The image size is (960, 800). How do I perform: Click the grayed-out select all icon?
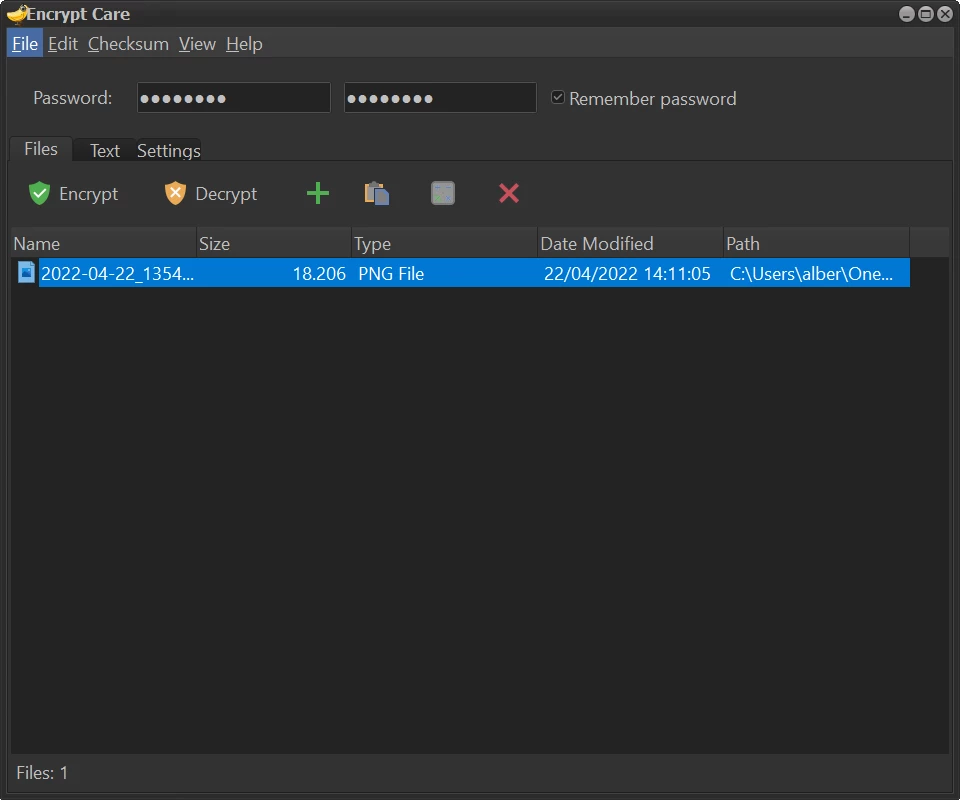click(x=443, y=193)
